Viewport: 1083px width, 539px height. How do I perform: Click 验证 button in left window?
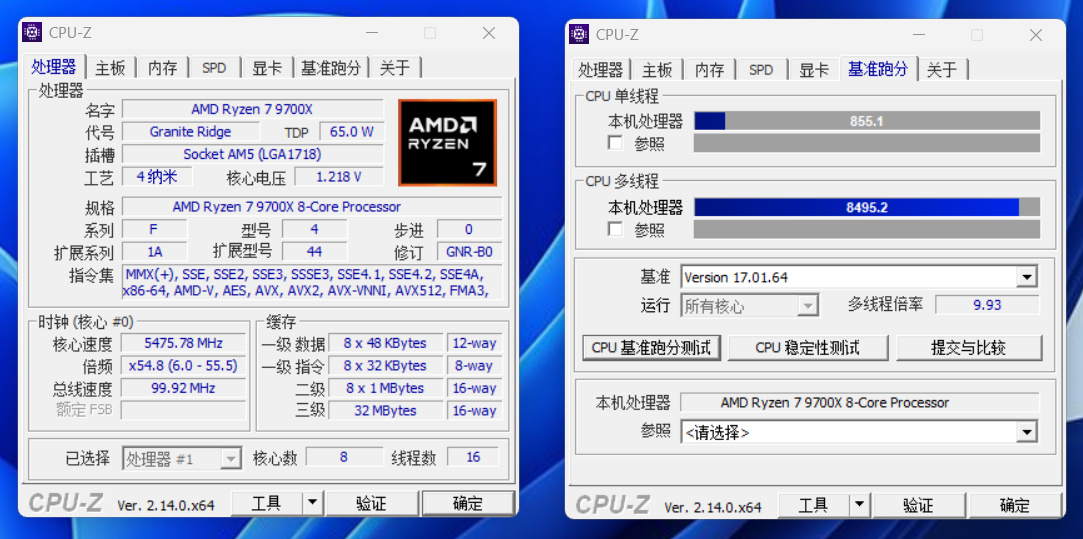pos(372,504)
